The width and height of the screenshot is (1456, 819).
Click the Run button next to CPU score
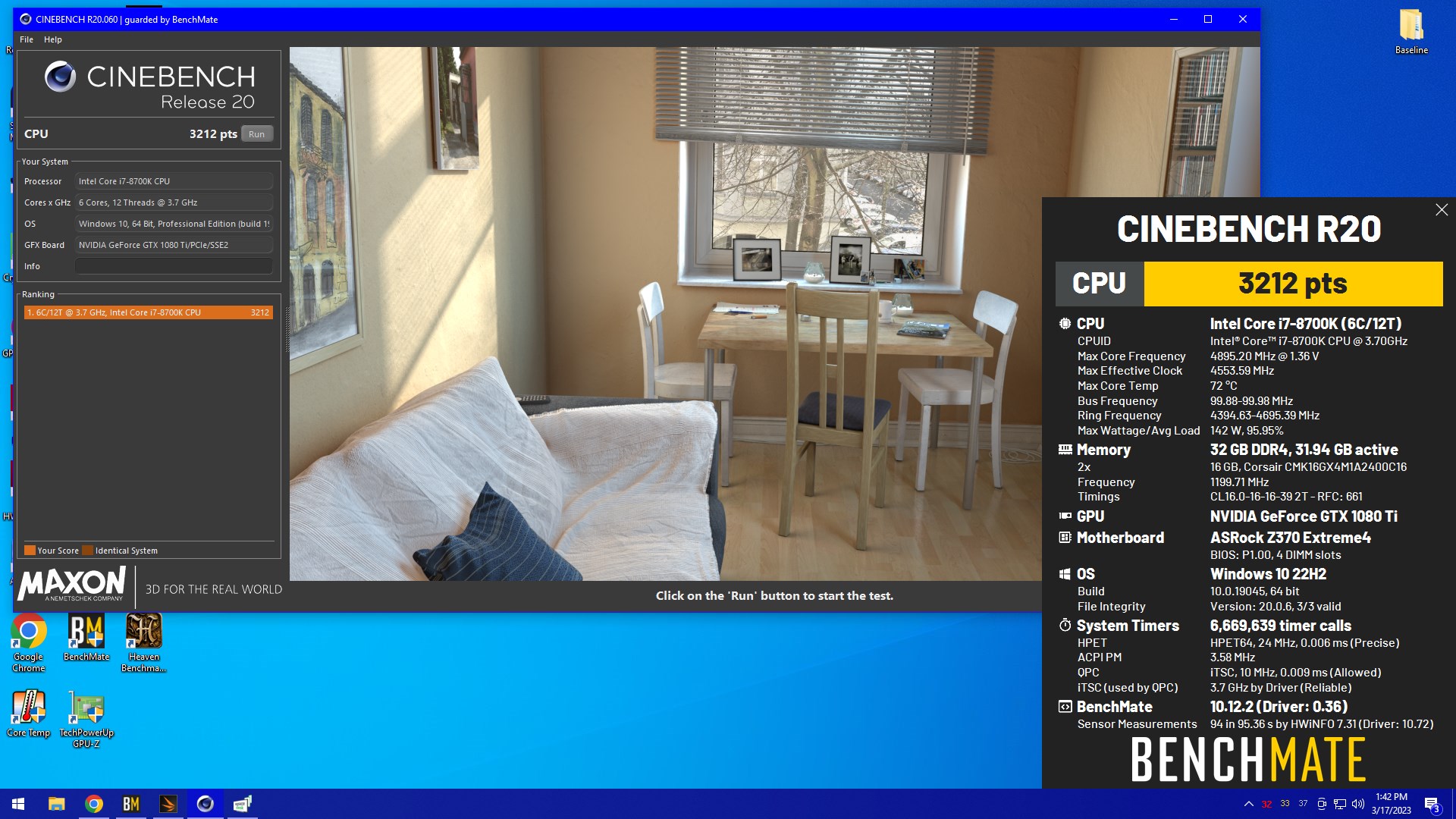pos(257,134)
